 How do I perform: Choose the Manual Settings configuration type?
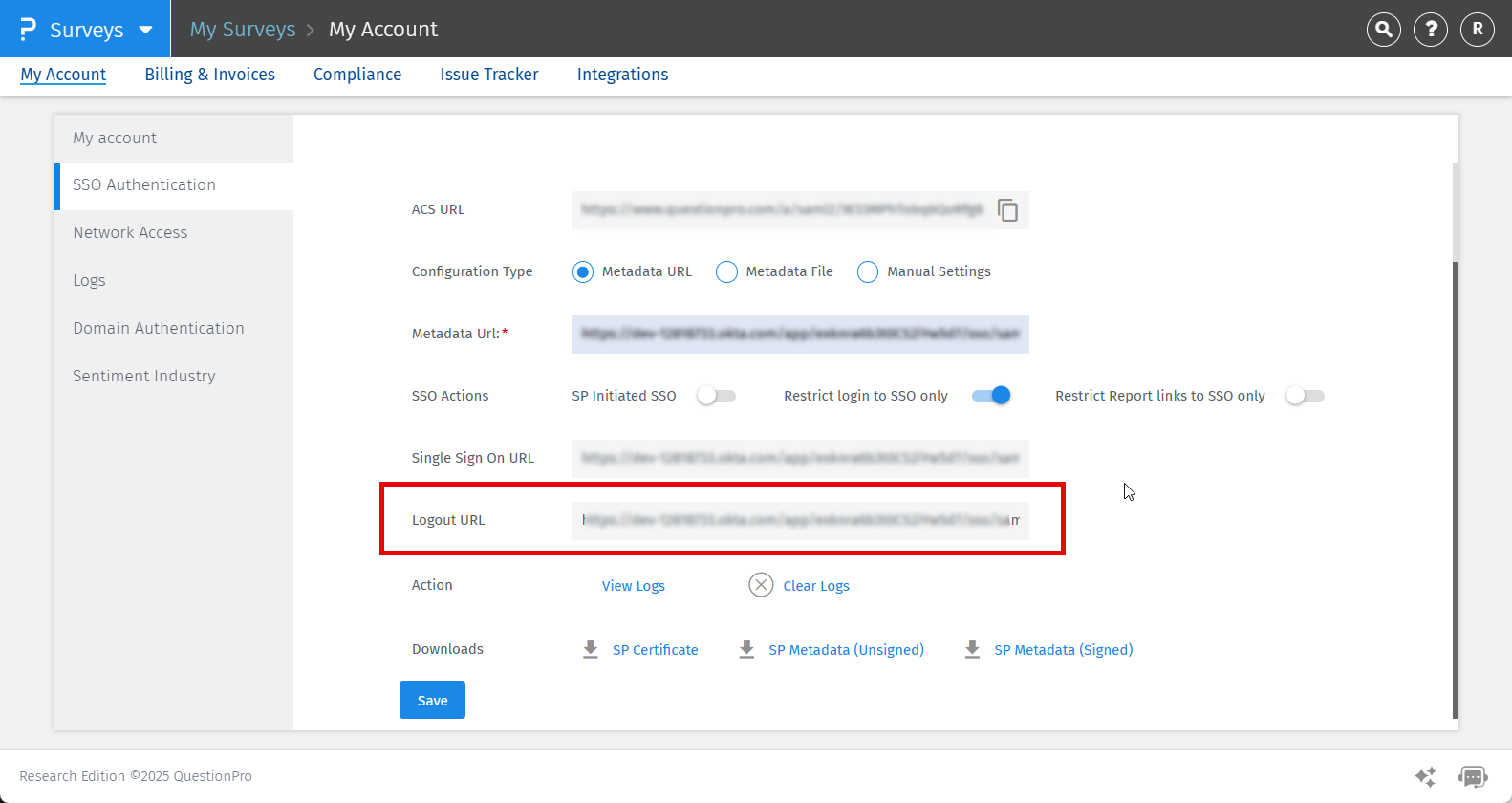click(868, 272)
